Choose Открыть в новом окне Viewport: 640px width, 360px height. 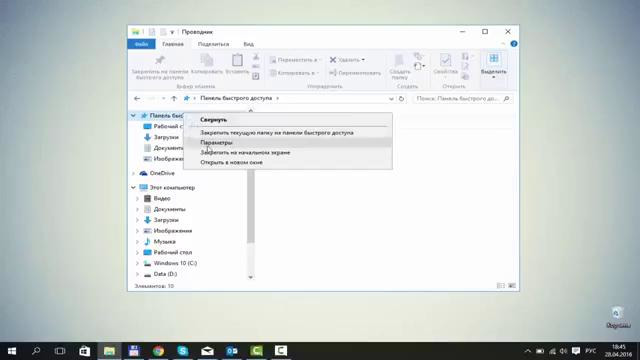pyautogui.click(x=231, y=162)
